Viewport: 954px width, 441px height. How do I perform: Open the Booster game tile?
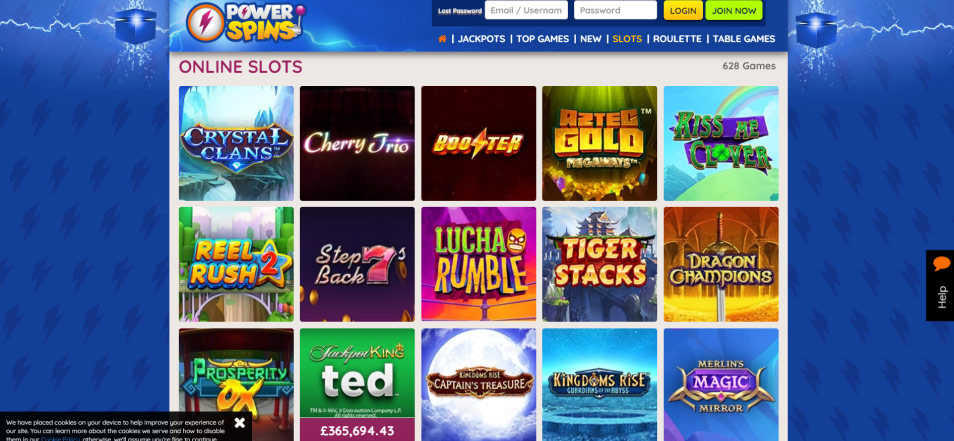coord(478,143)
